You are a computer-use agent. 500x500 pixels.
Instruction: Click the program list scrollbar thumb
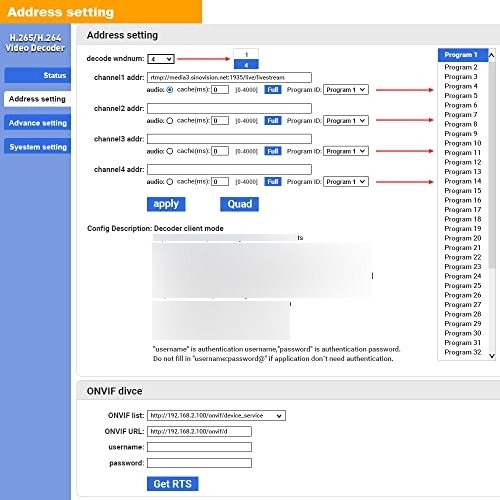[x=492, y=165]
